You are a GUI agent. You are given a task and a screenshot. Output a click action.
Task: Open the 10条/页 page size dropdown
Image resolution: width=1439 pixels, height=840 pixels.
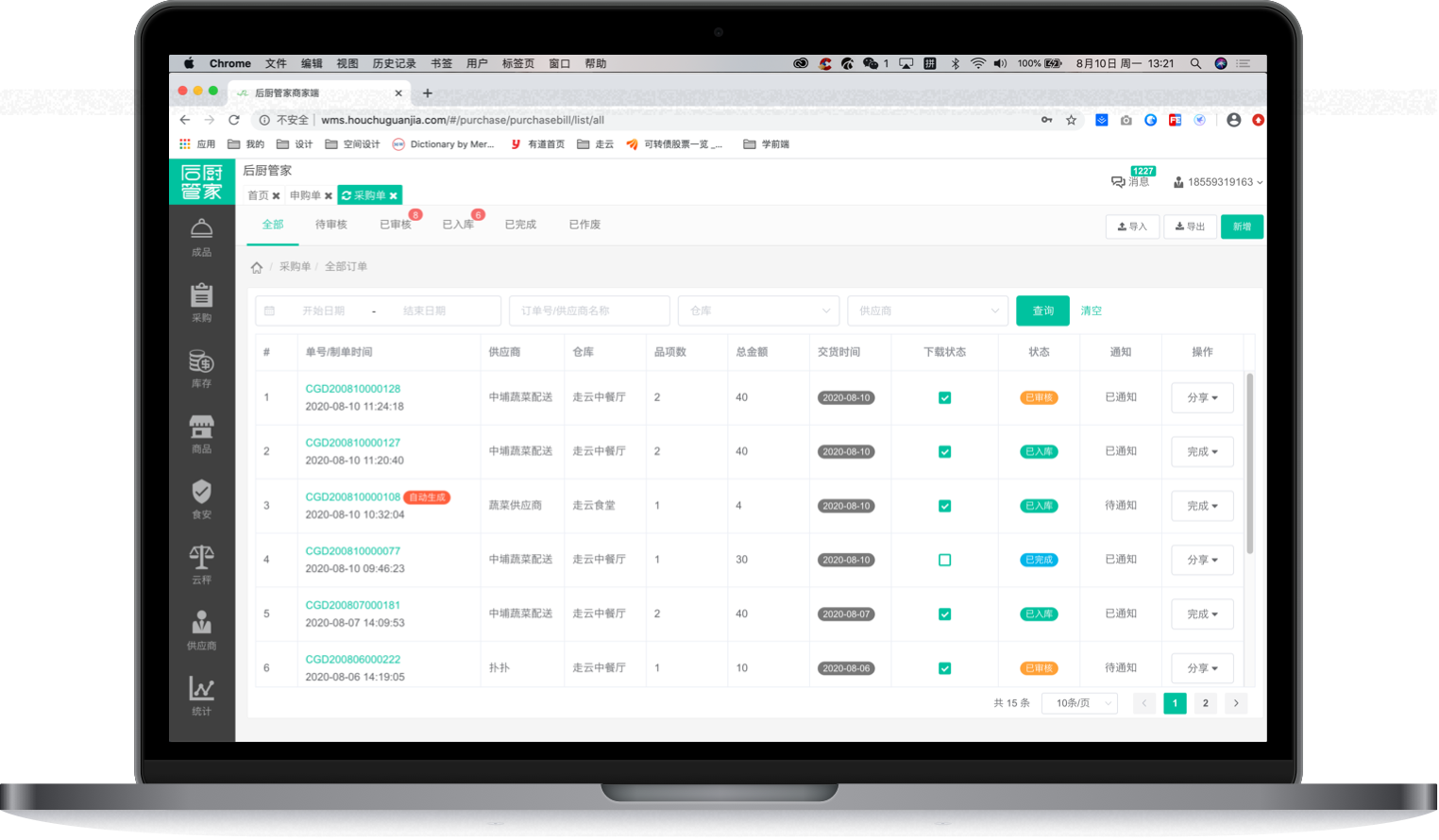pyautogui.click(x=1079, y=703)
